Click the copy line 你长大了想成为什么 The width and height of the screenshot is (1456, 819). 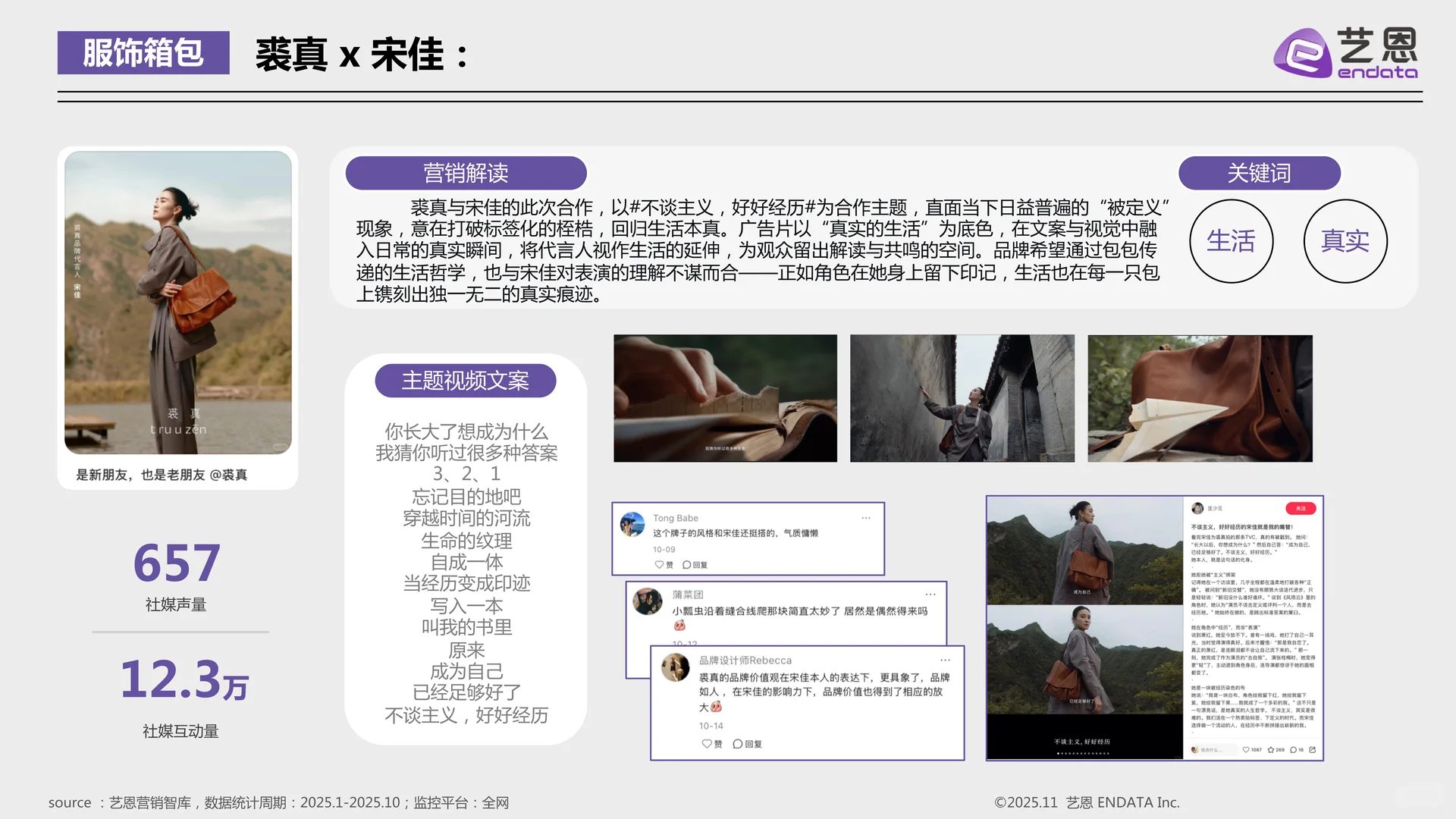(x=466, y=431)
